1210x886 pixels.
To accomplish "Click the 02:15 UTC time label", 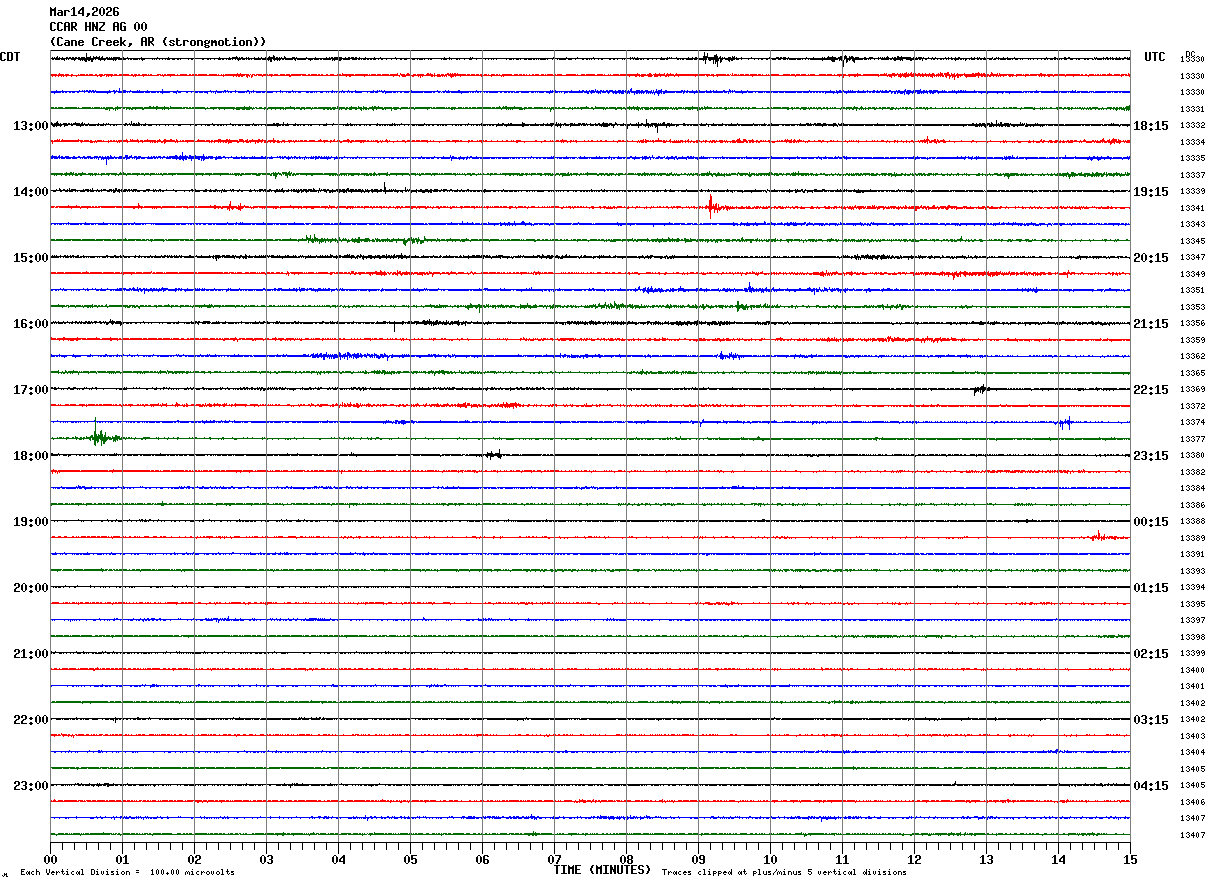I will [1150, 654].
